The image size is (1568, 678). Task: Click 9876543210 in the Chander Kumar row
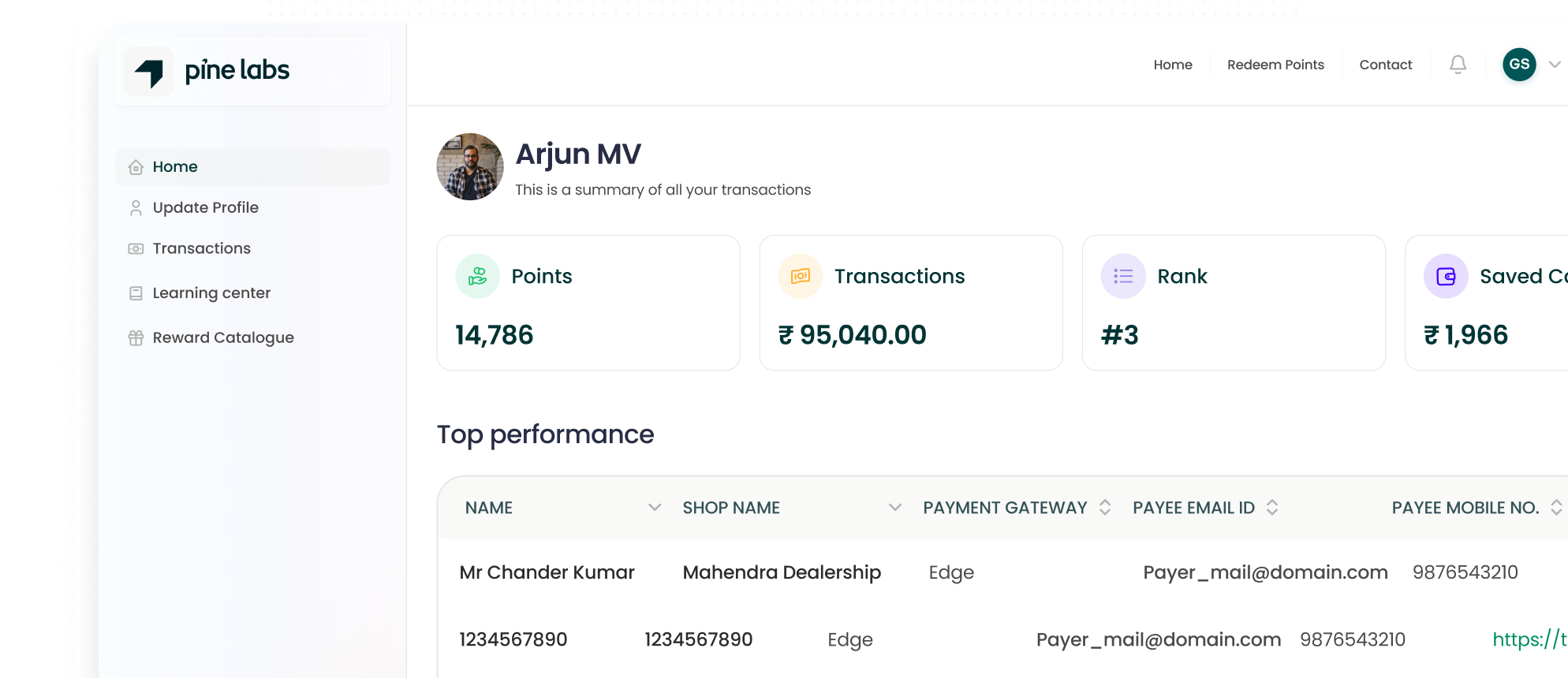click(1465, 572)
